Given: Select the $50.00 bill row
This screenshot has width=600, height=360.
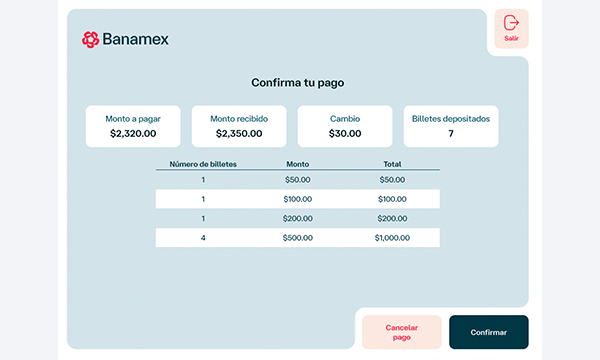Looking at the screenshot, I should 298,180.
